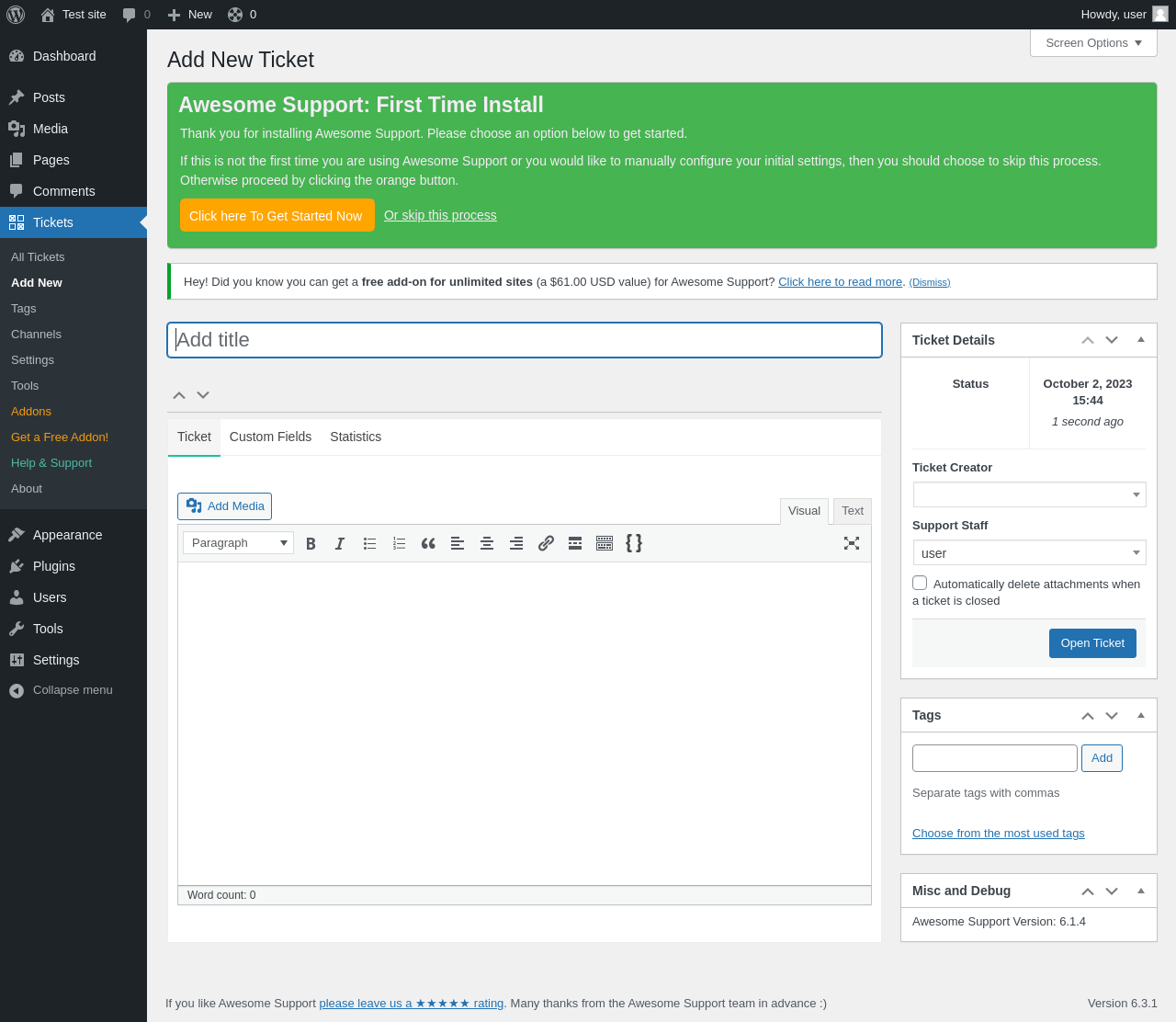
Task: Open the Ticket Creator dropdown
Action: 1029,494
